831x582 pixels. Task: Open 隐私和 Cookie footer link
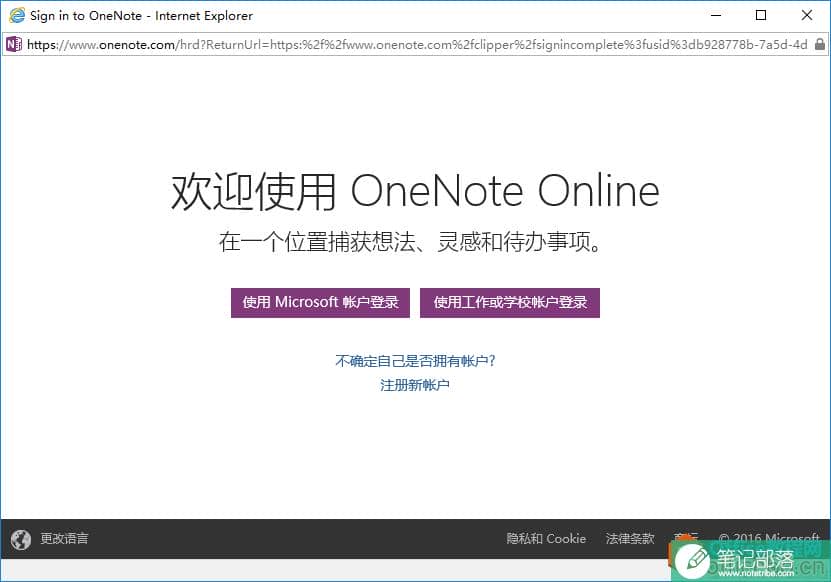(546, 539)
